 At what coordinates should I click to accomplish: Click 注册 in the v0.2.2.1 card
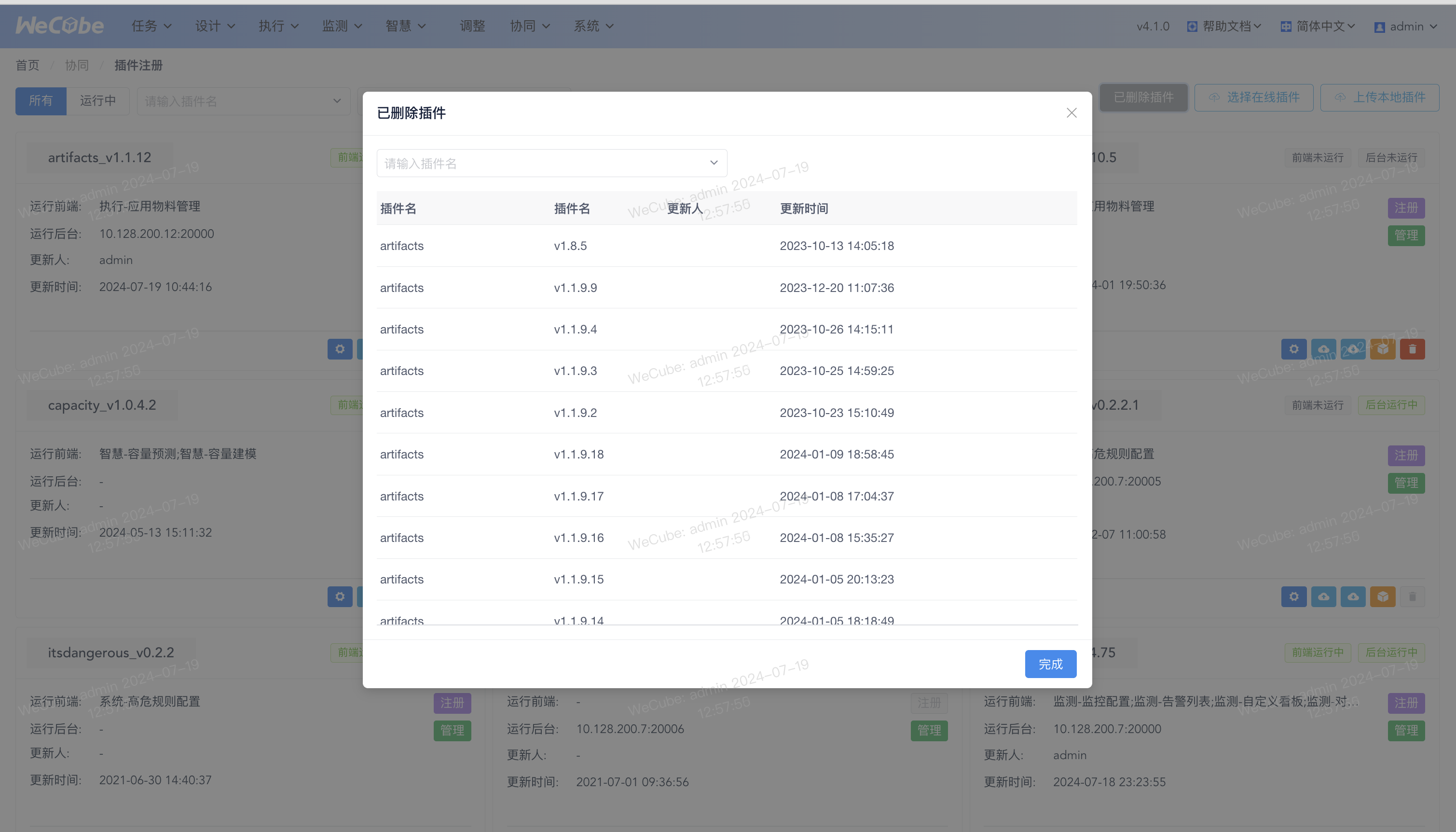click(x=1406, y=456)
